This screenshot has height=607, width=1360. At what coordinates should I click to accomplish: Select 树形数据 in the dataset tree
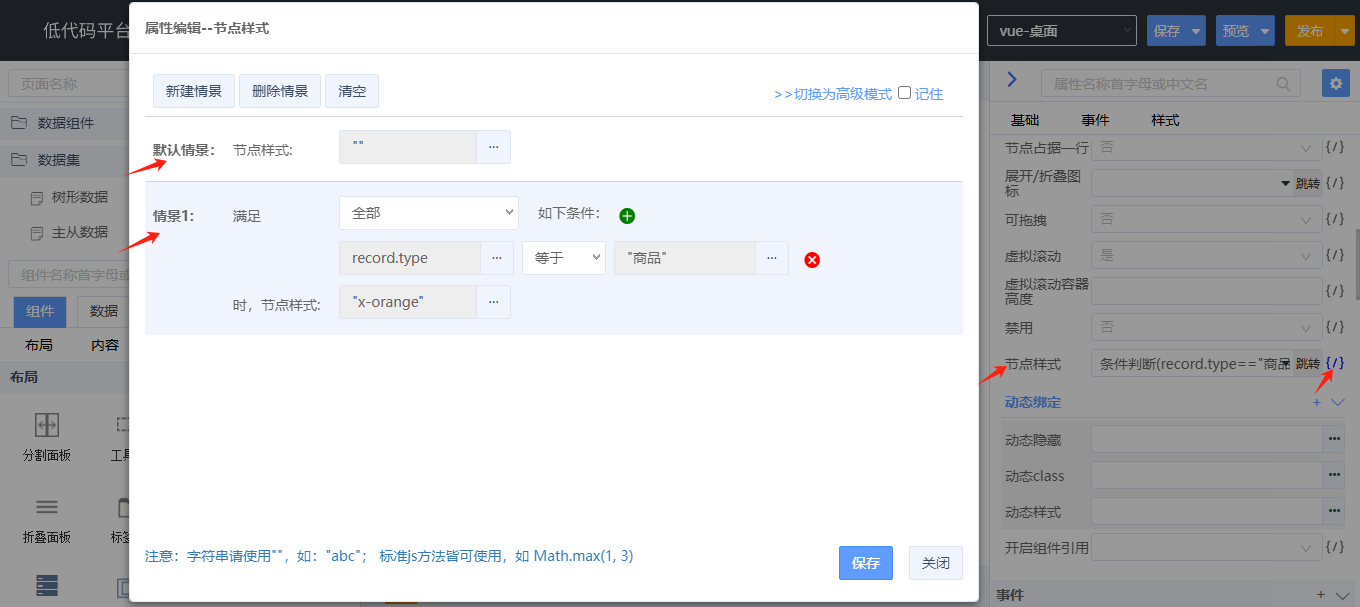pyautogui.click(x=80, y=197)
